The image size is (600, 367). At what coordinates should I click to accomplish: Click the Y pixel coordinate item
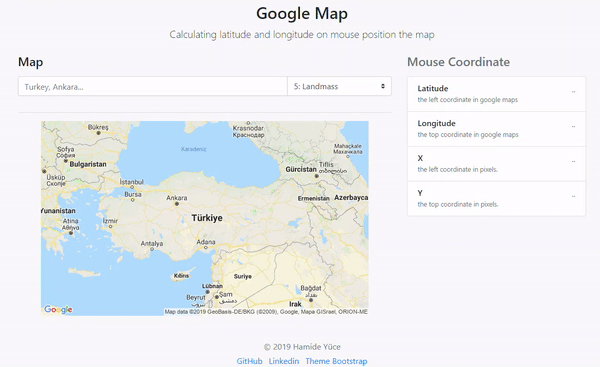click(x=496, y=199)
